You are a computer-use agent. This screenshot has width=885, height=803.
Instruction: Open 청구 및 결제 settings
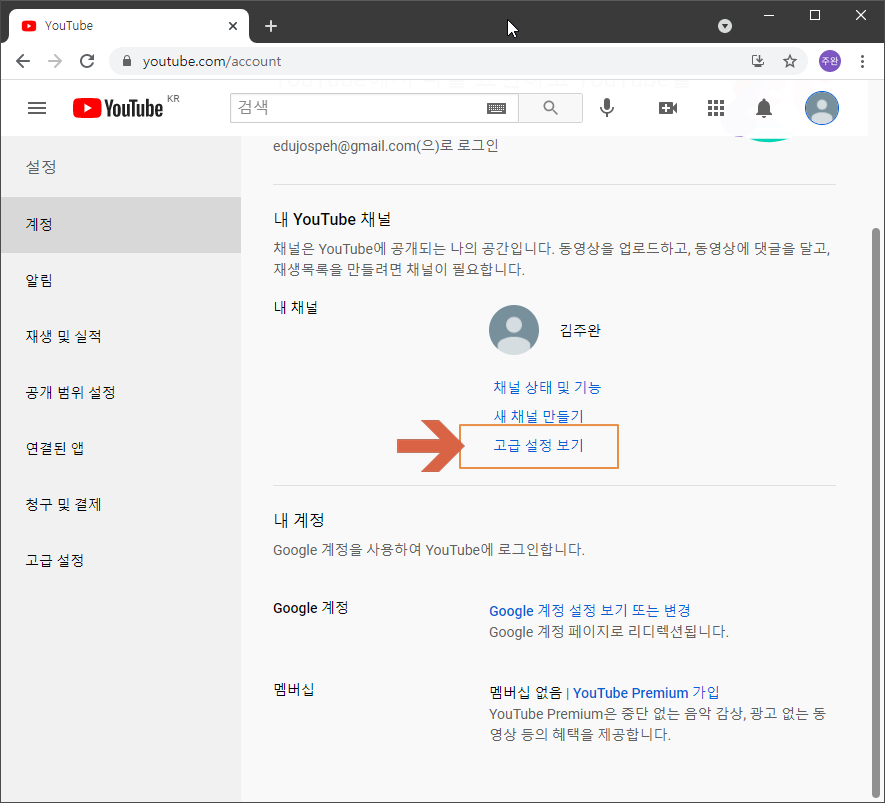(x=121, y=504)
